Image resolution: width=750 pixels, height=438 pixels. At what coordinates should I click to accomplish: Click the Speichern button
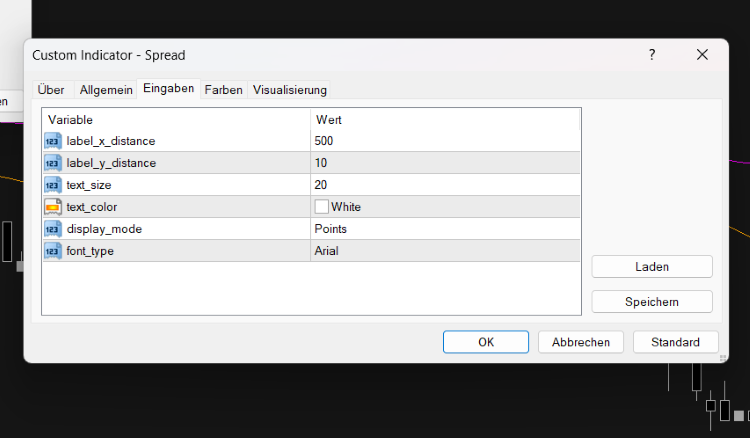click(652, 302)
